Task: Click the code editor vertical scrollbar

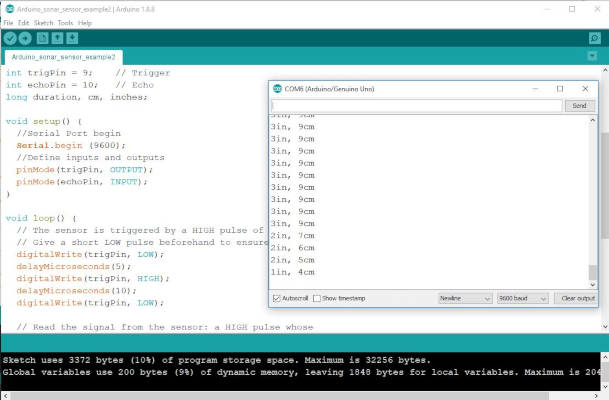Action: [605, 184]
